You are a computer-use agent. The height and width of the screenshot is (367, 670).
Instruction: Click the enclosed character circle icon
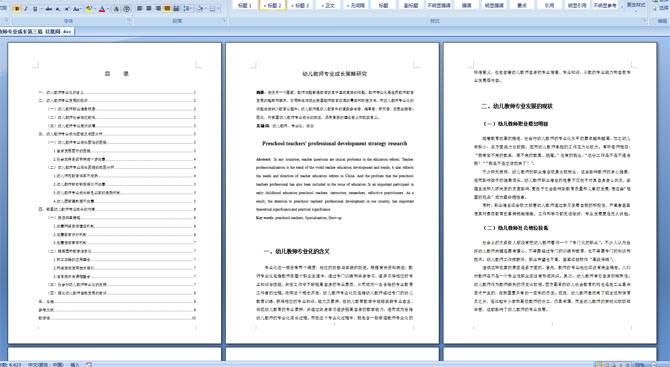(126, 9)
